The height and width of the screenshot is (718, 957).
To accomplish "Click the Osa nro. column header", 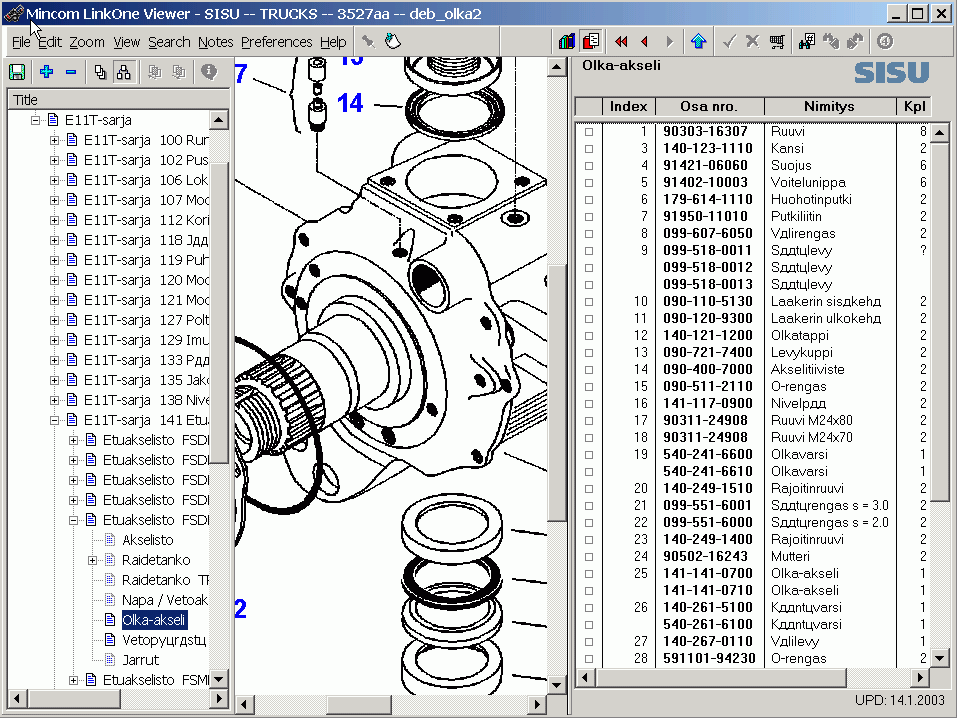I will (709, 106).
